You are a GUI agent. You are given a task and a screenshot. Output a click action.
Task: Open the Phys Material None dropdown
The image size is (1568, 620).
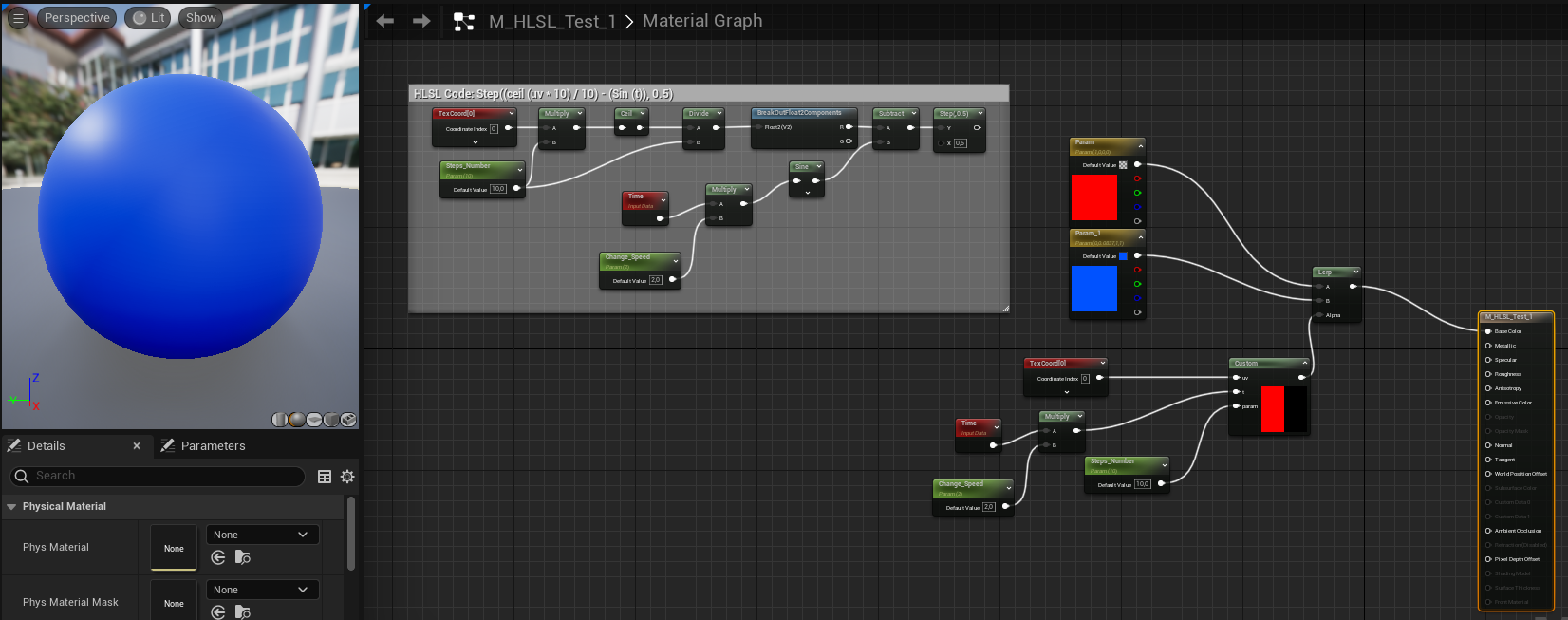(x=262, y=535)
